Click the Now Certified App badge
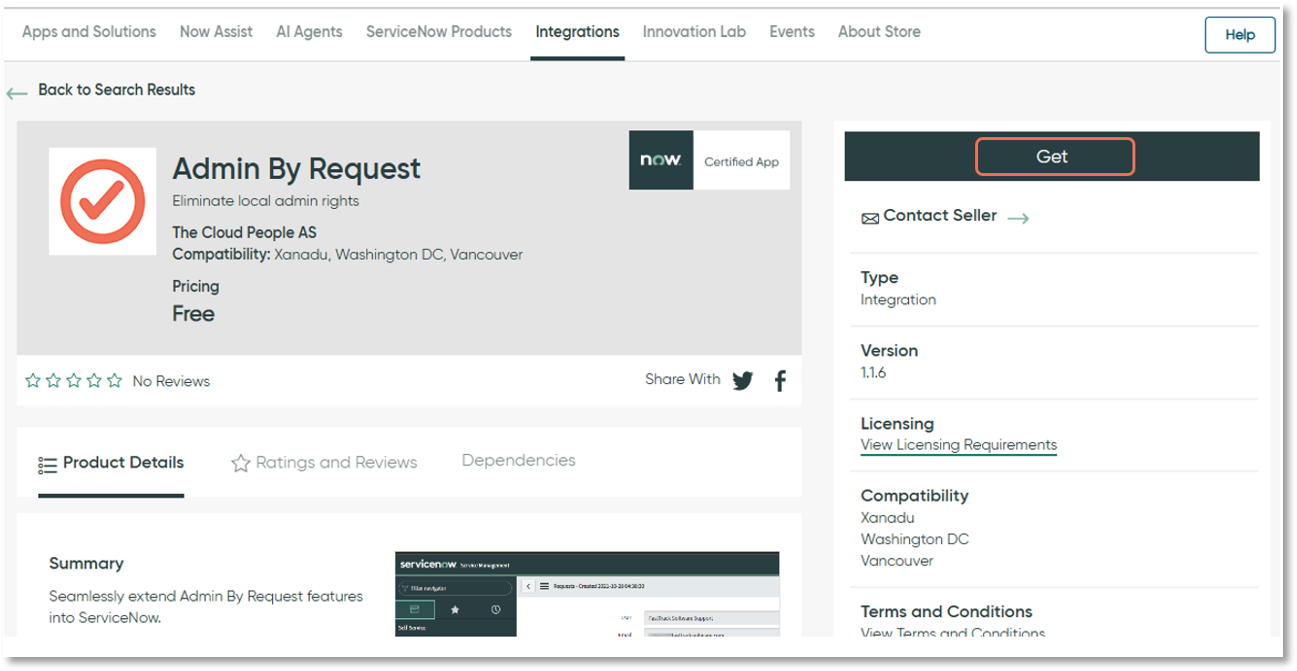The image size is (1297, 671). [709, 160]
